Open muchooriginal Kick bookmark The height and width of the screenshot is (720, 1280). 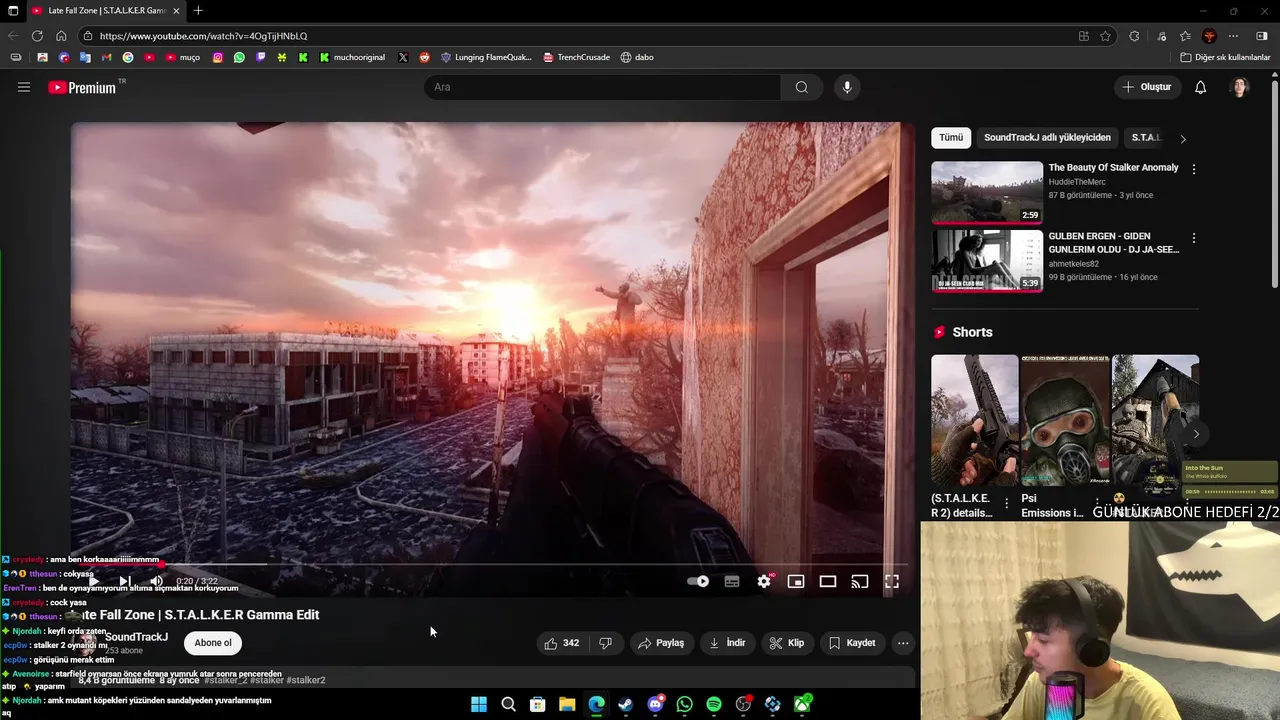pos(352,57)
